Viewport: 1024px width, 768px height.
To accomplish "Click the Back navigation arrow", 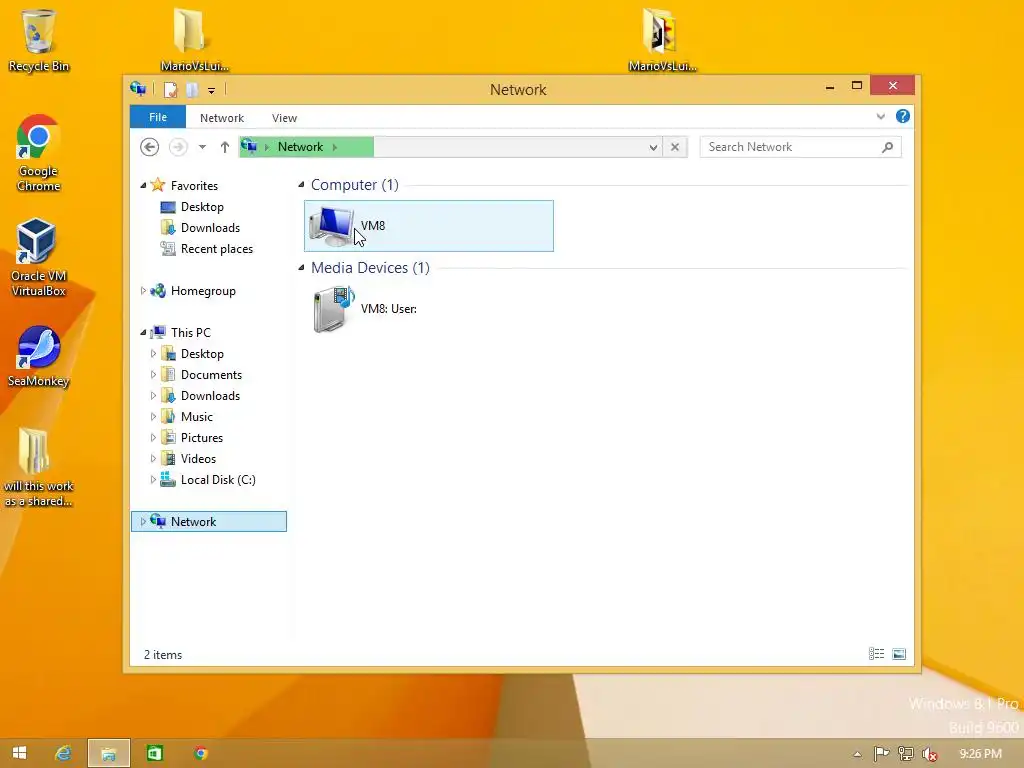I will point(150,147).
